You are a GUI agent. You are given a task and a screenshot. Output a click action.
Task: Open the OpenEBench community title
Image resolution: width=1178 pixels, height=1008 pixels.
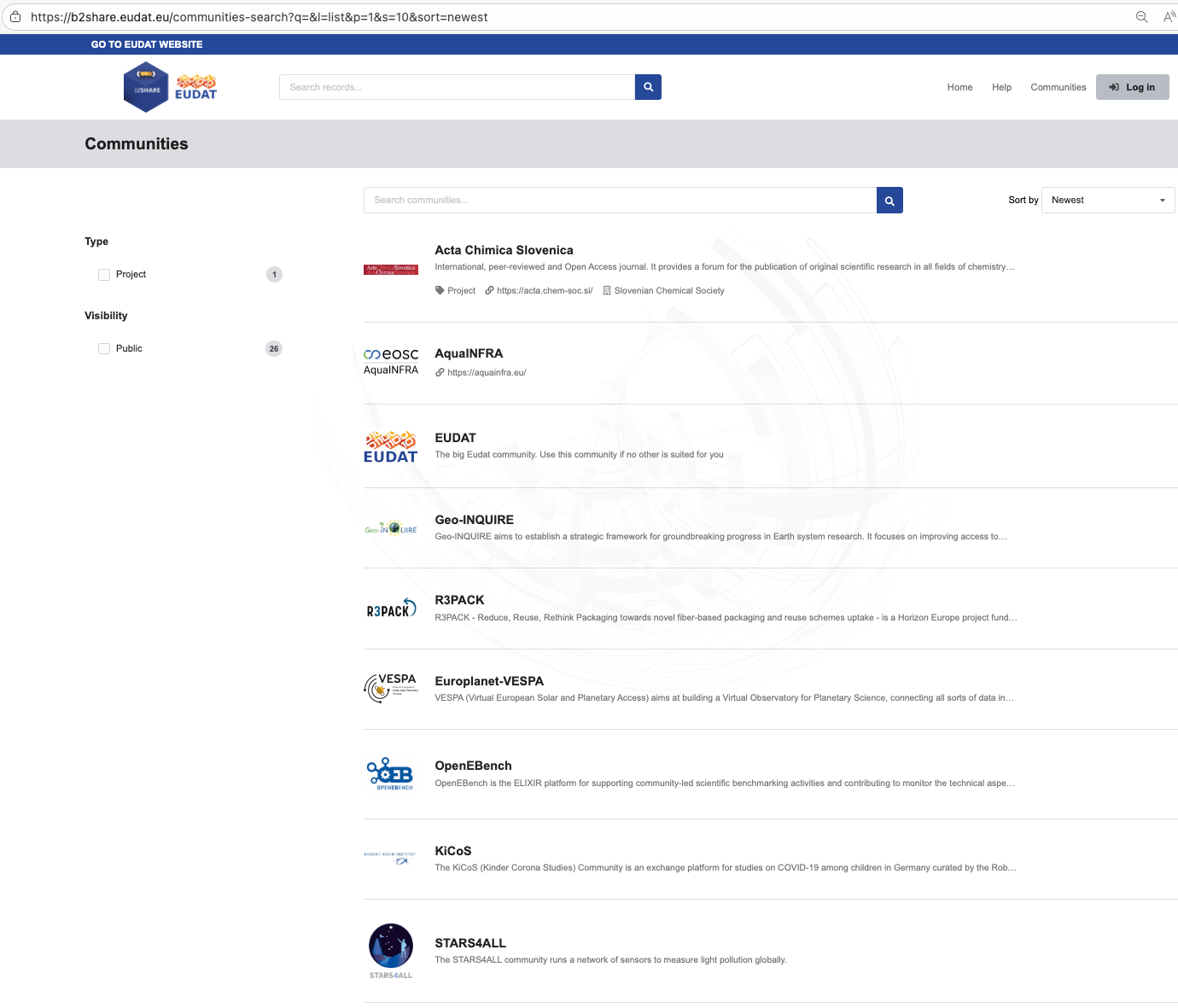[473, 766]
